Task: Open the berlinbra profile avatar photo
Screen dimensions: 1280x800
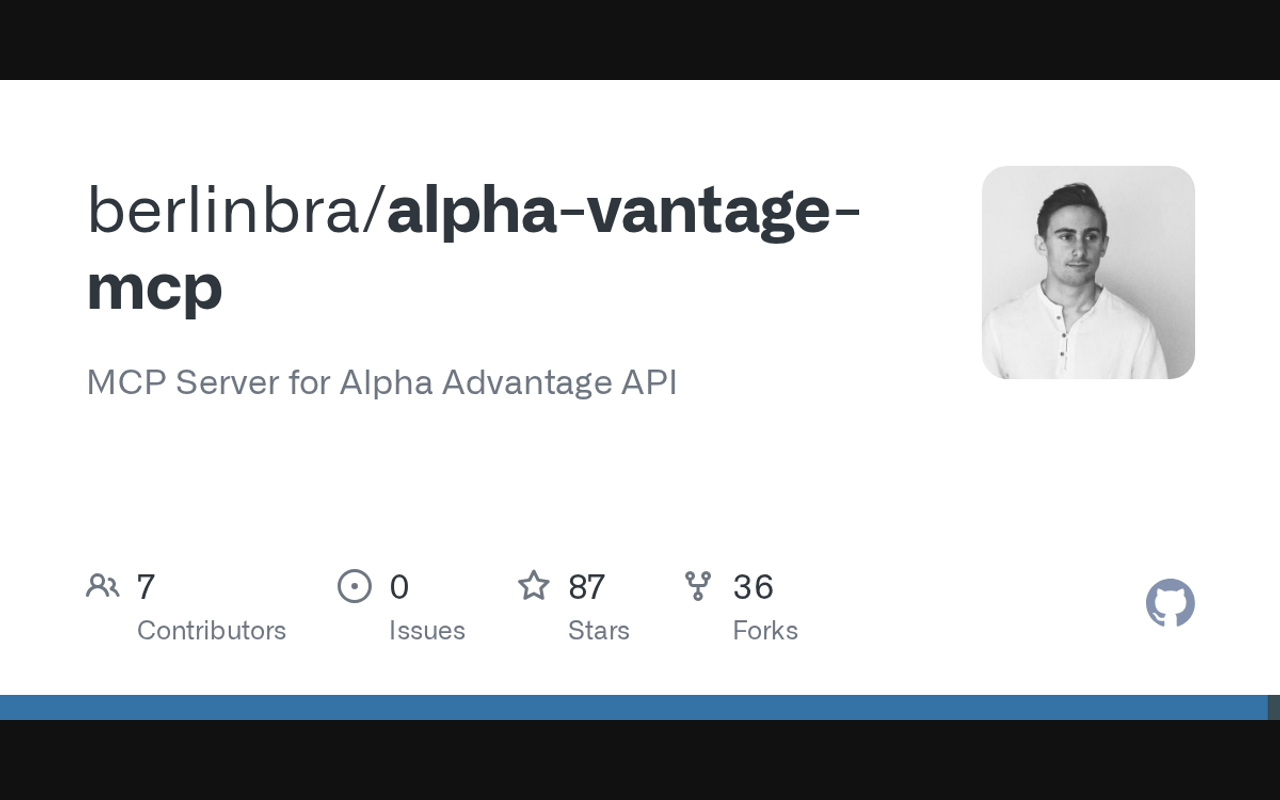Action: coord(1088,272)
